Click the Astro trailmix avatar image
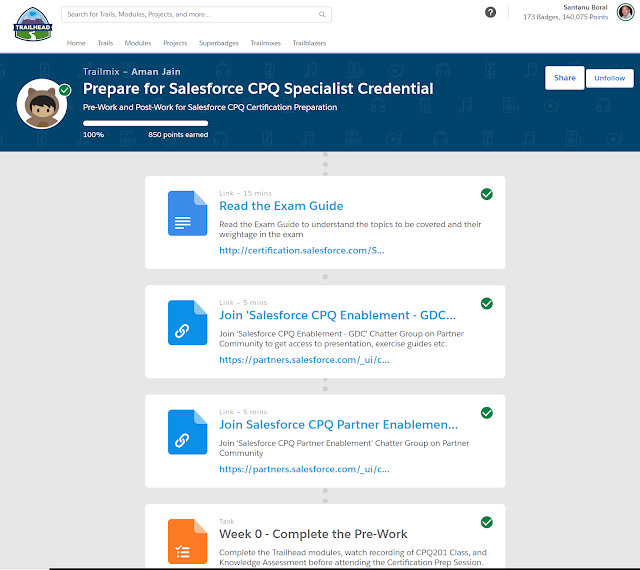Image resolution: width=640 pixels, height=570 pixels. point(42,104)
